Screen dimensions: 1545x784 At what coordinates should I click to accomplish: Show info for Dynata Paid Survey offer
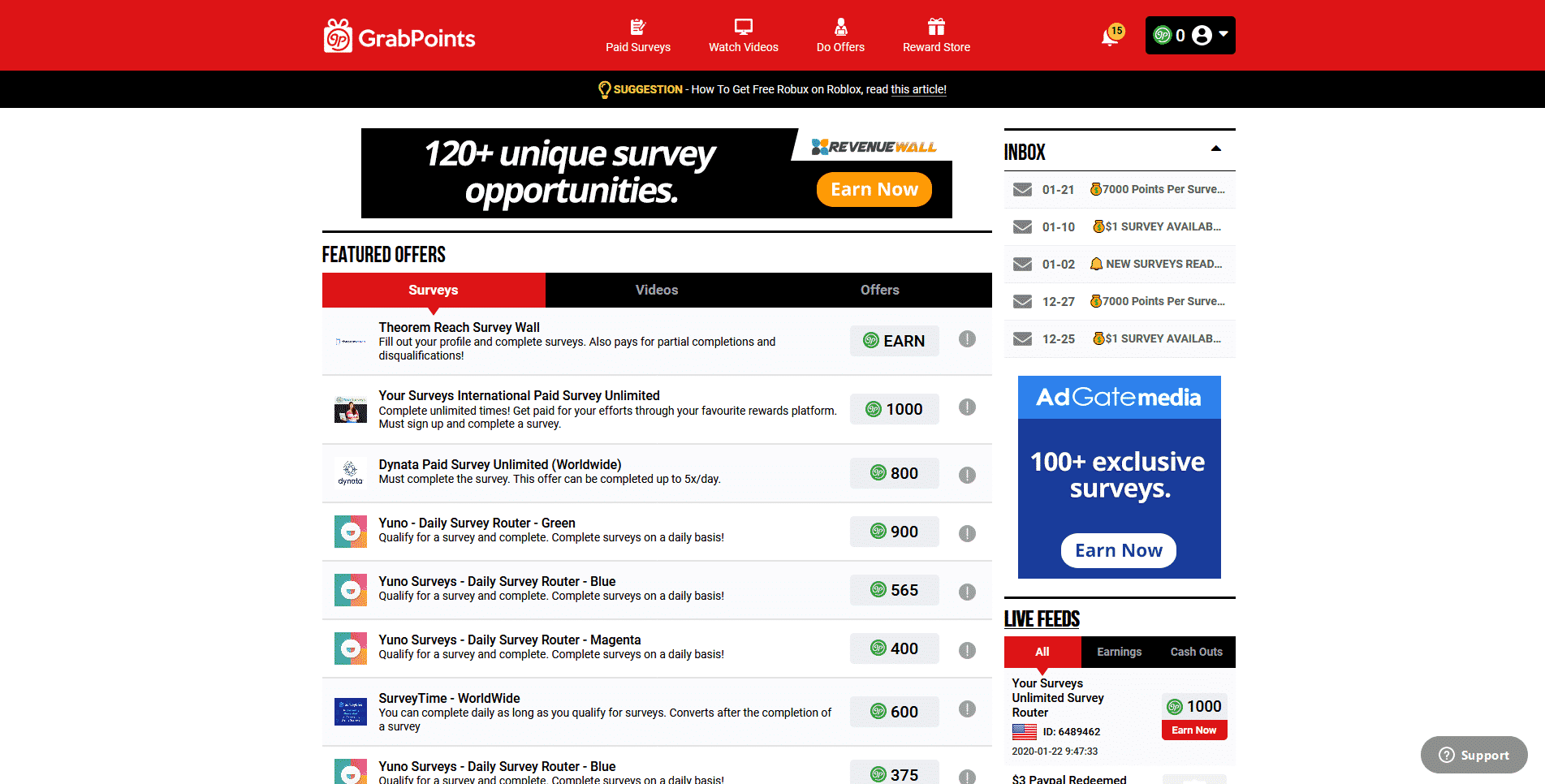coord(967,475)
